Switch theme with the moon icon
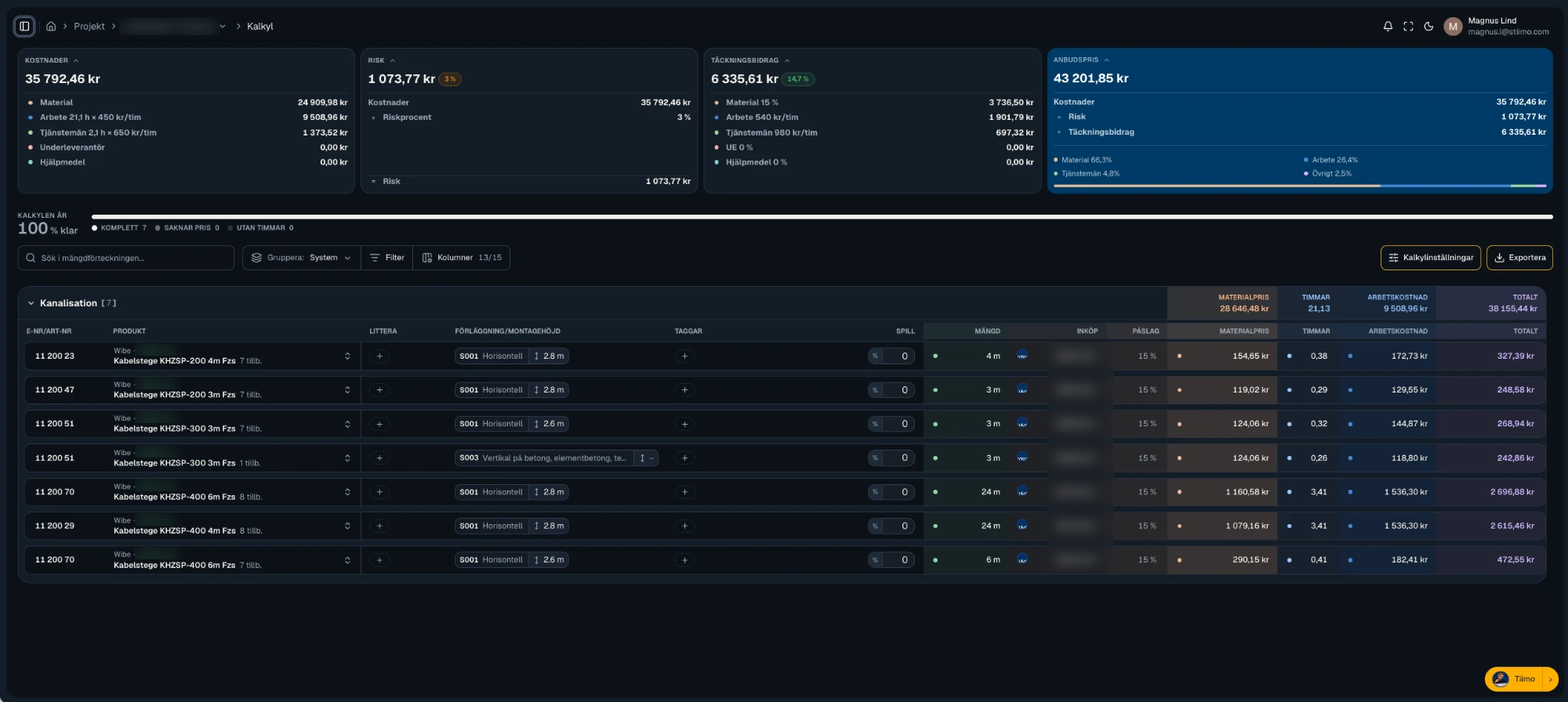This screenshot has width=1568, height=702. click(1428, 27)
